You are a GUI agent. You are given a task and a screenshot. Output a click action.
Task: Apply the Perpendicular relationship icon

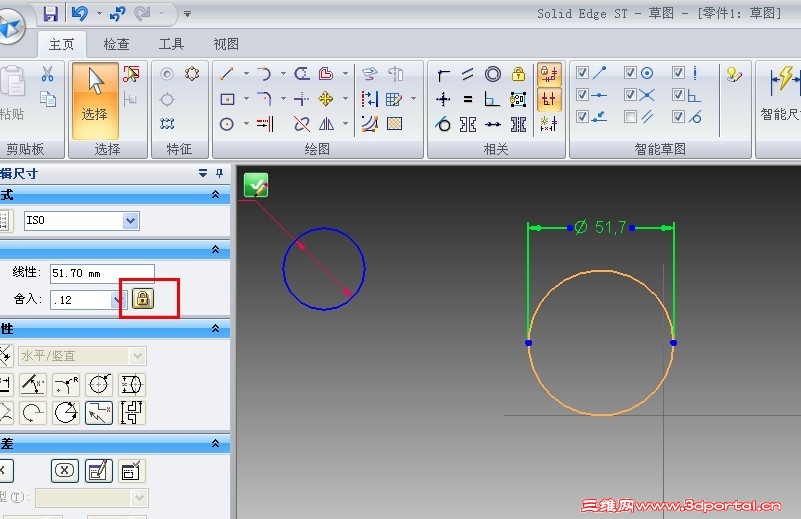pos(492,99)
